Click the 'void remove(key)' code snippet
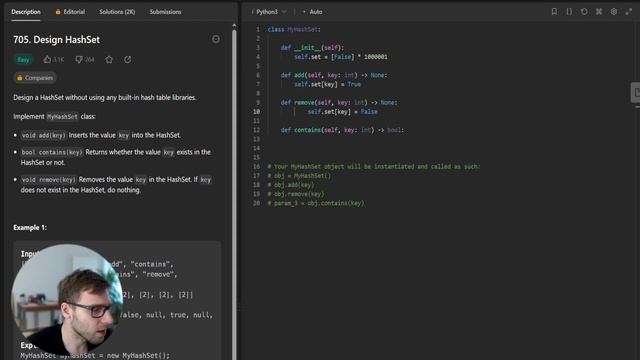 49,180
